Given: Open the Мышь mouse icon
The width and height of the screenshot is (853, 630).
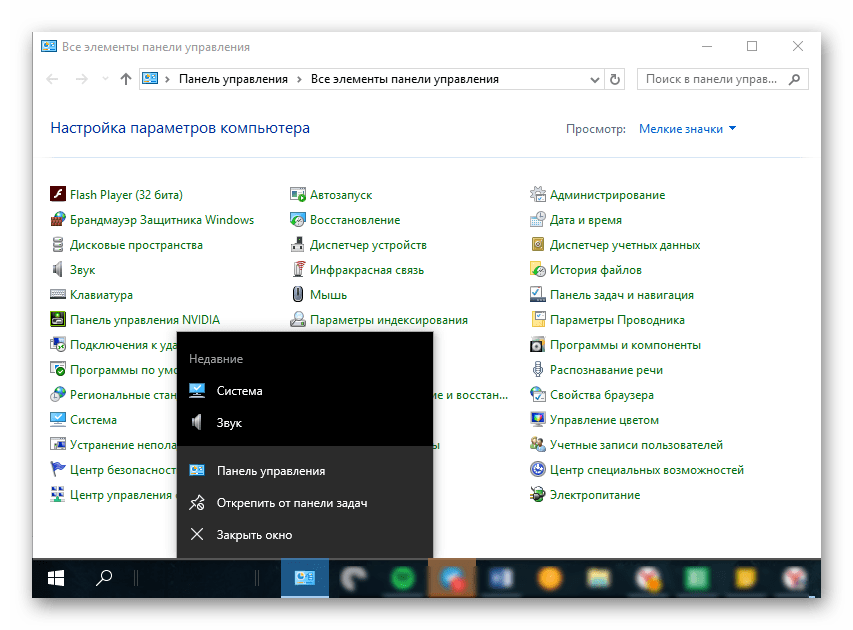Looking at the screenshot, I should pyautogui.click(x=298, y=294).
